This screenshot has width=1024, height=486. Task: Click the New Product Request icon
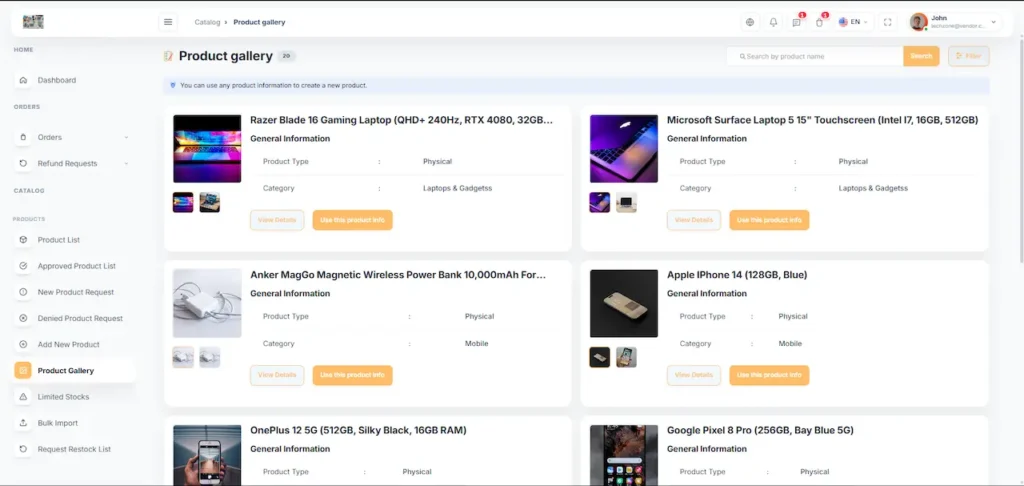pyautogui.click(x=24, y=292)
